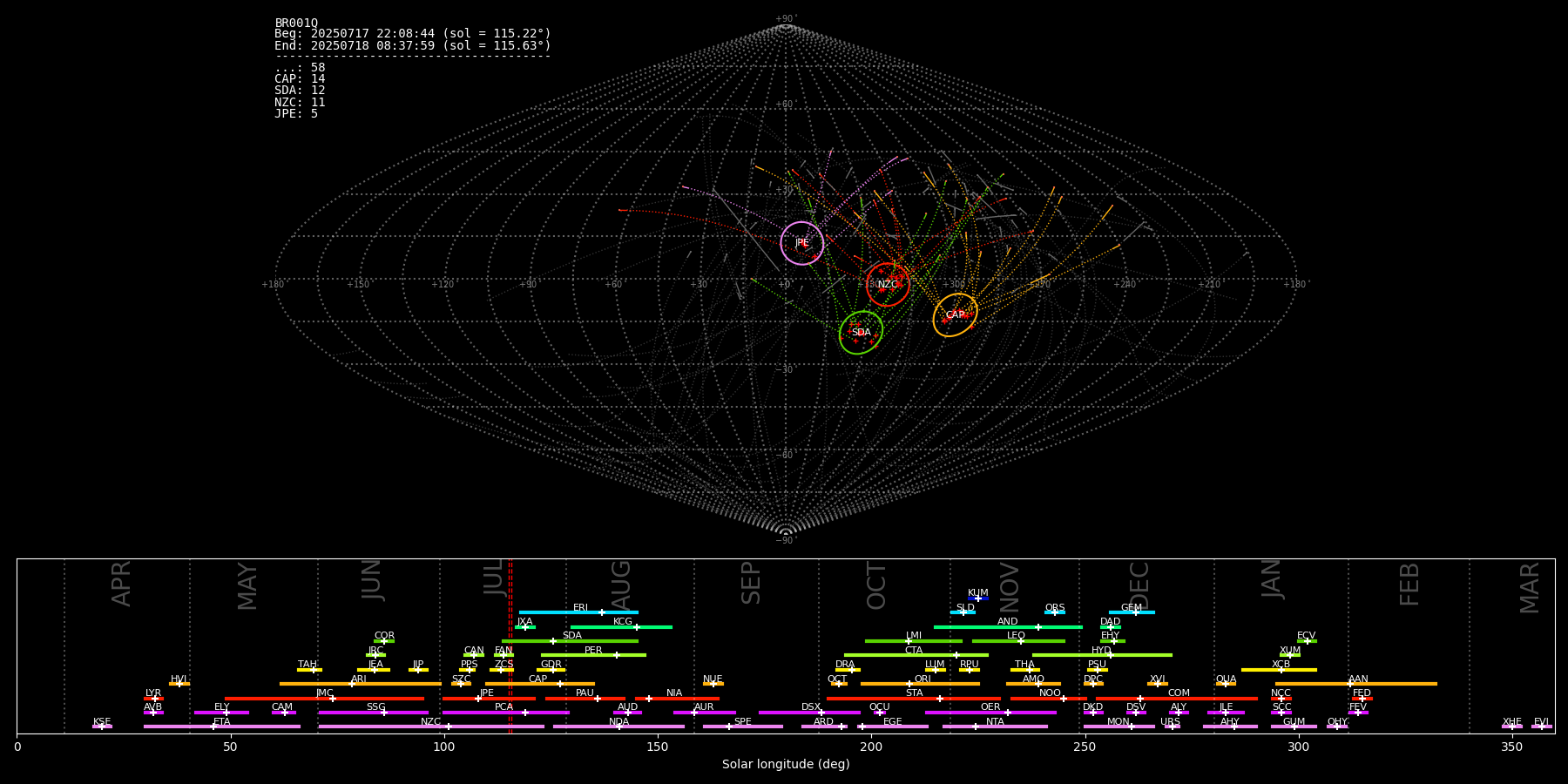Select the QUA shower bar
Image resolution: width=1568 pixels, height=784 pixels.
click(1226, 684)
